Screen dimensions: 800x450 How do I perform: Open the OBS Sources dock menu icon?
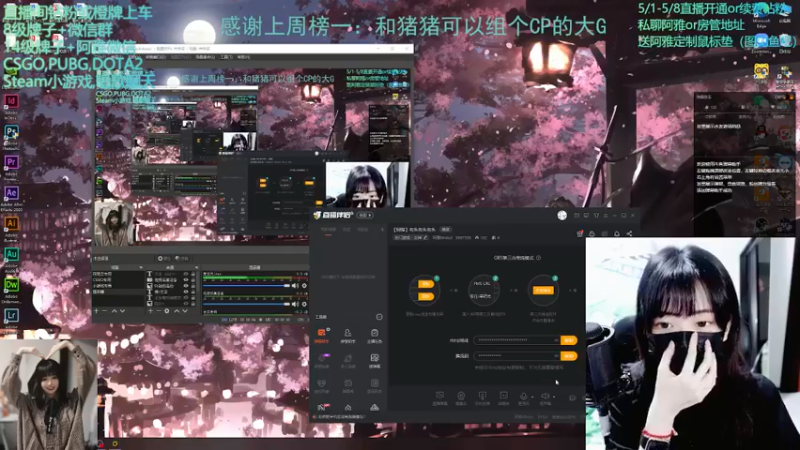tap(196, 267)
